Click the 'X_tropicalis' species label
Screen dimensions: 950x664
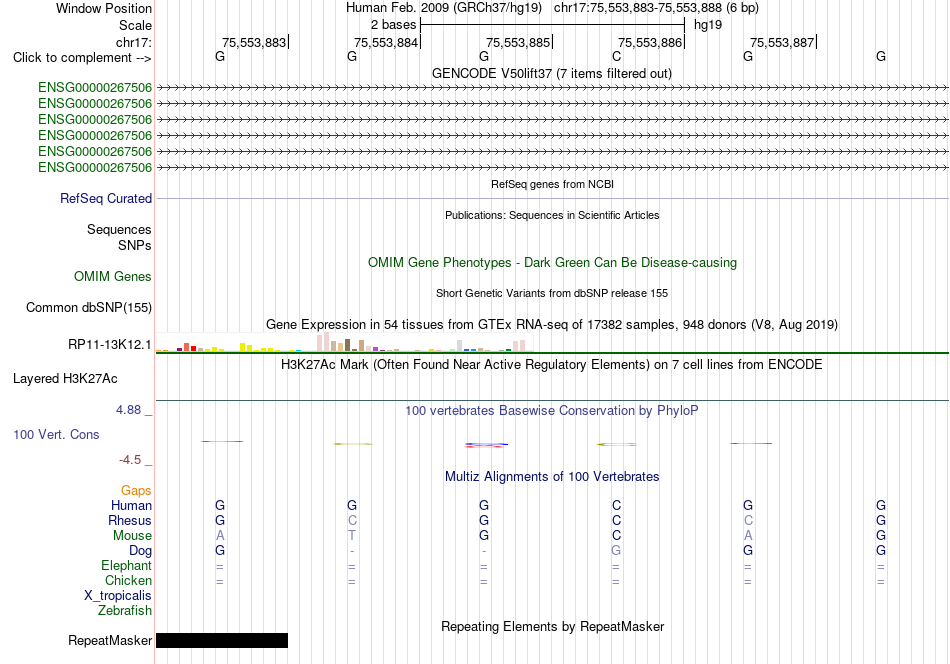coord(118,596)
